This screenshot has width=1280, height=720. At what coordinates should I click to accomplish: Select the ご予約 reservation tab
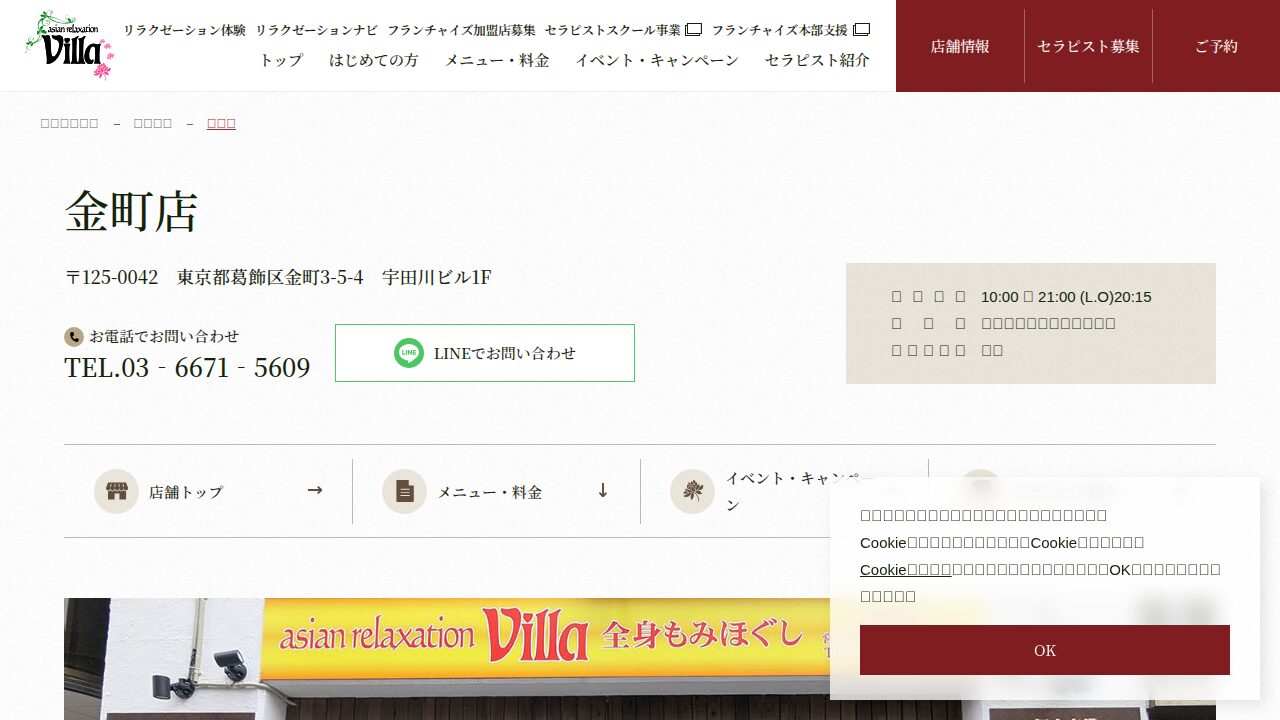1216,46
